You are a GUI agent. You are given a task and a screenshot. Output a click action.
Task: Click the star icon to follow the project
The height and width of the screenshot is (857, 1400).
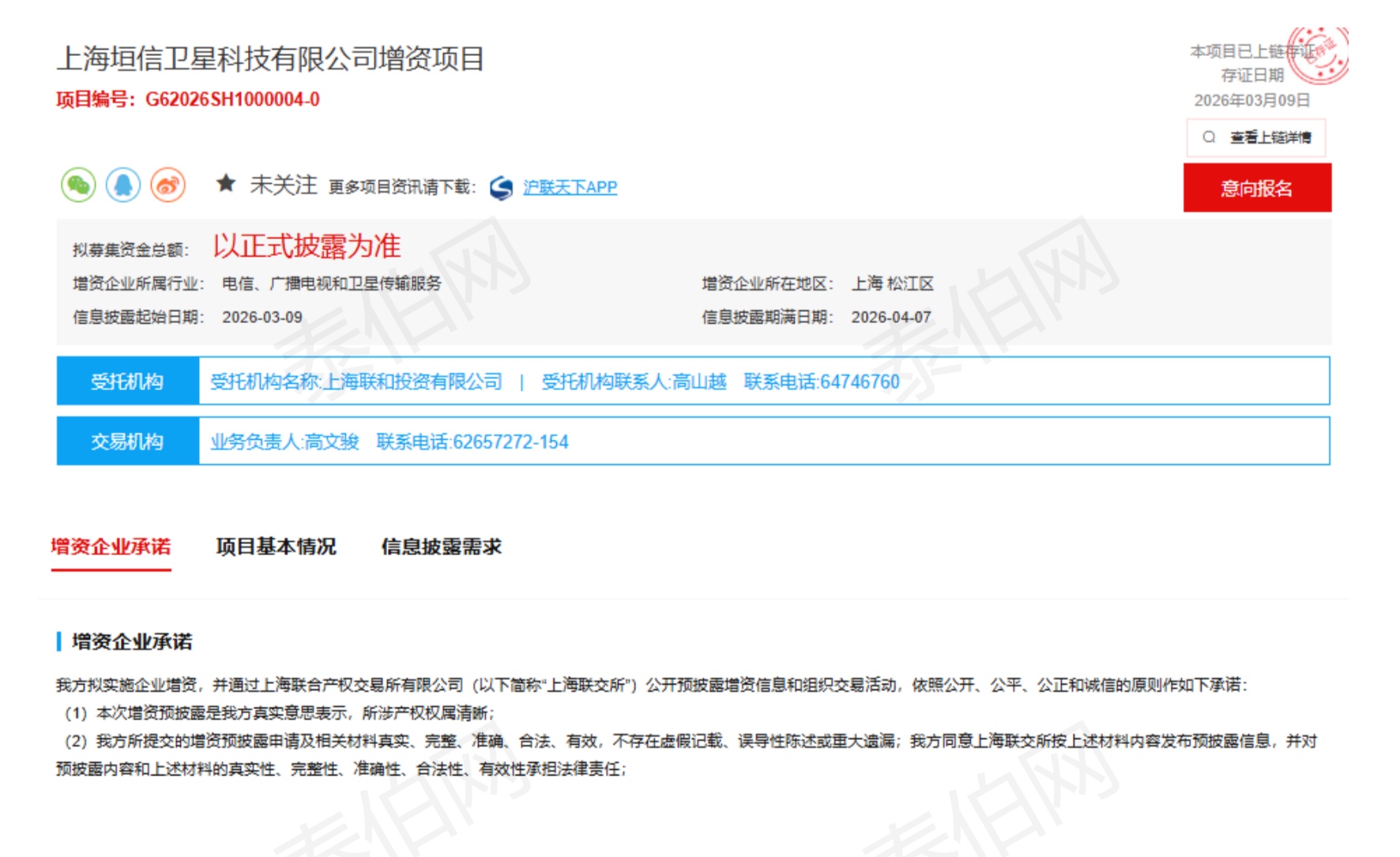(x=226, y=184)
